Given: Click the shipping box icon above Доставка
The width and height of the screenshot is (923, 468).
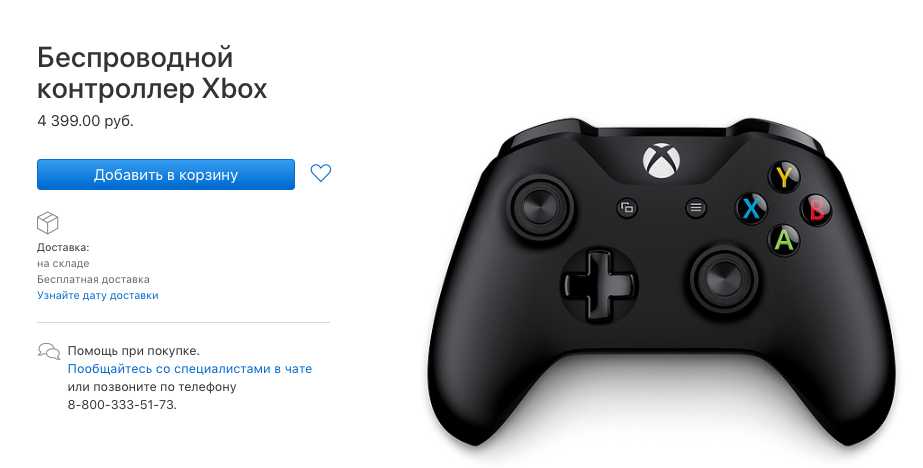Looking at the screenshot, I should click(x=48, y=223).
